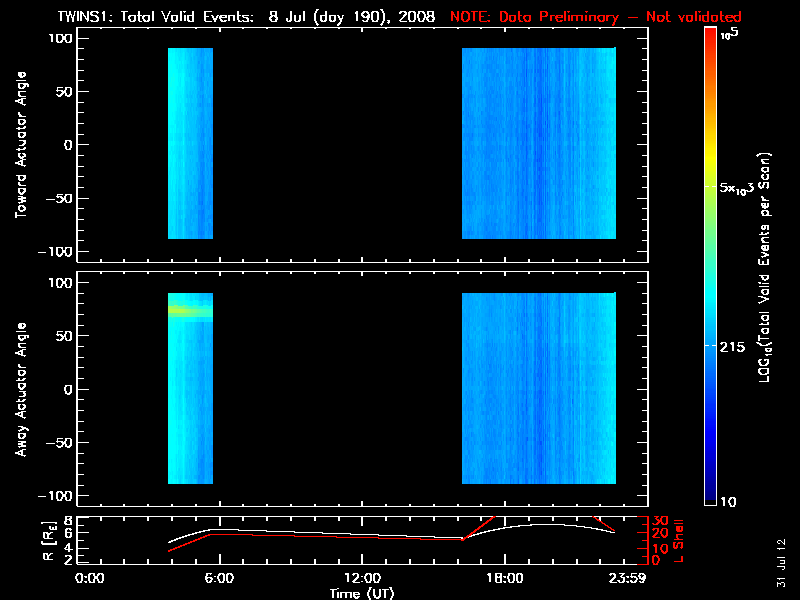Click the late data block in the Away panel
The width and height of the screenshot is (800, 600).
click(539, 388)
